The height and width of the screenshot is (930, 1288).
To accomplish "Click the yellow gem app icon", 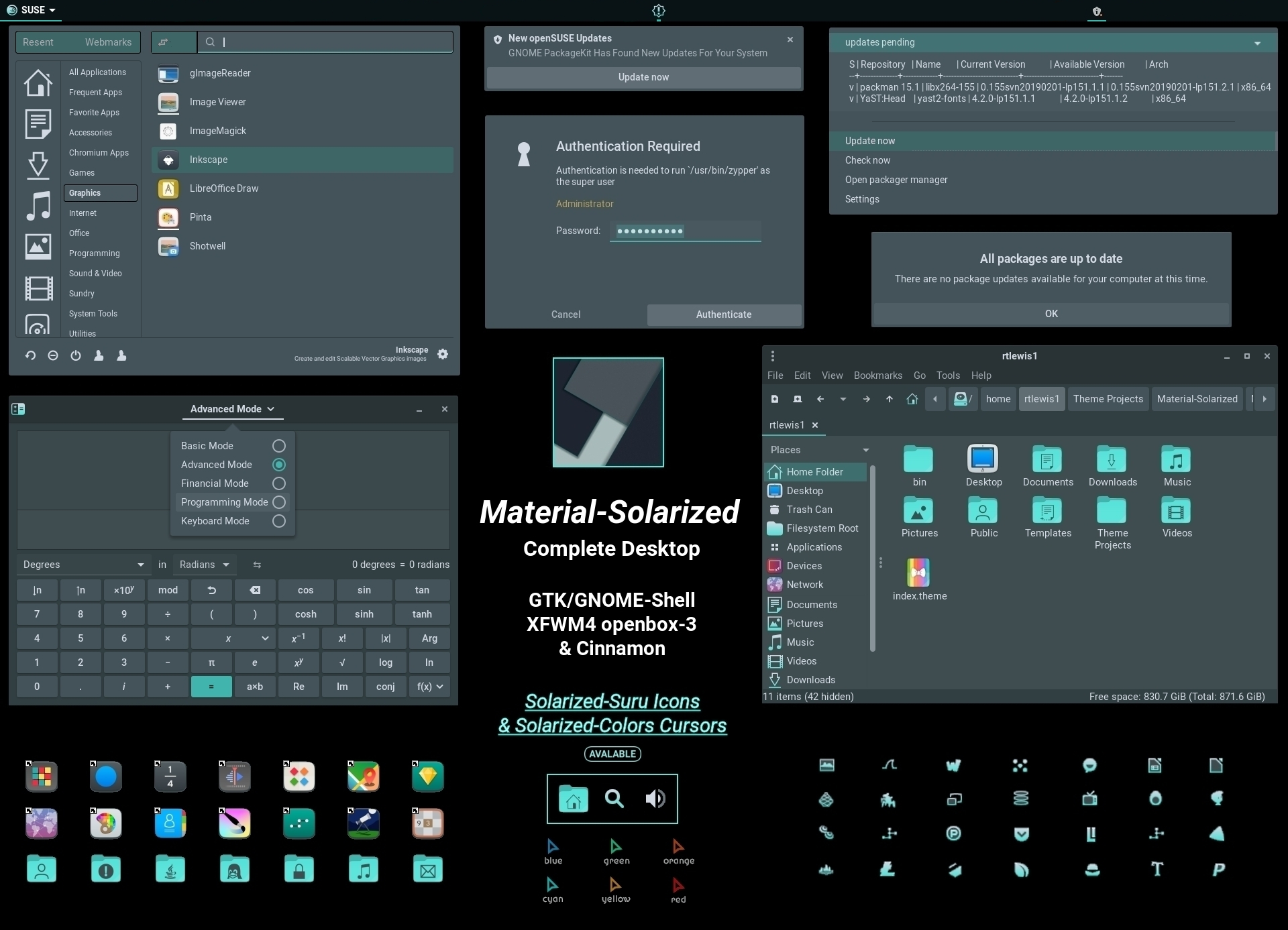I will click(x=428, y=776).
